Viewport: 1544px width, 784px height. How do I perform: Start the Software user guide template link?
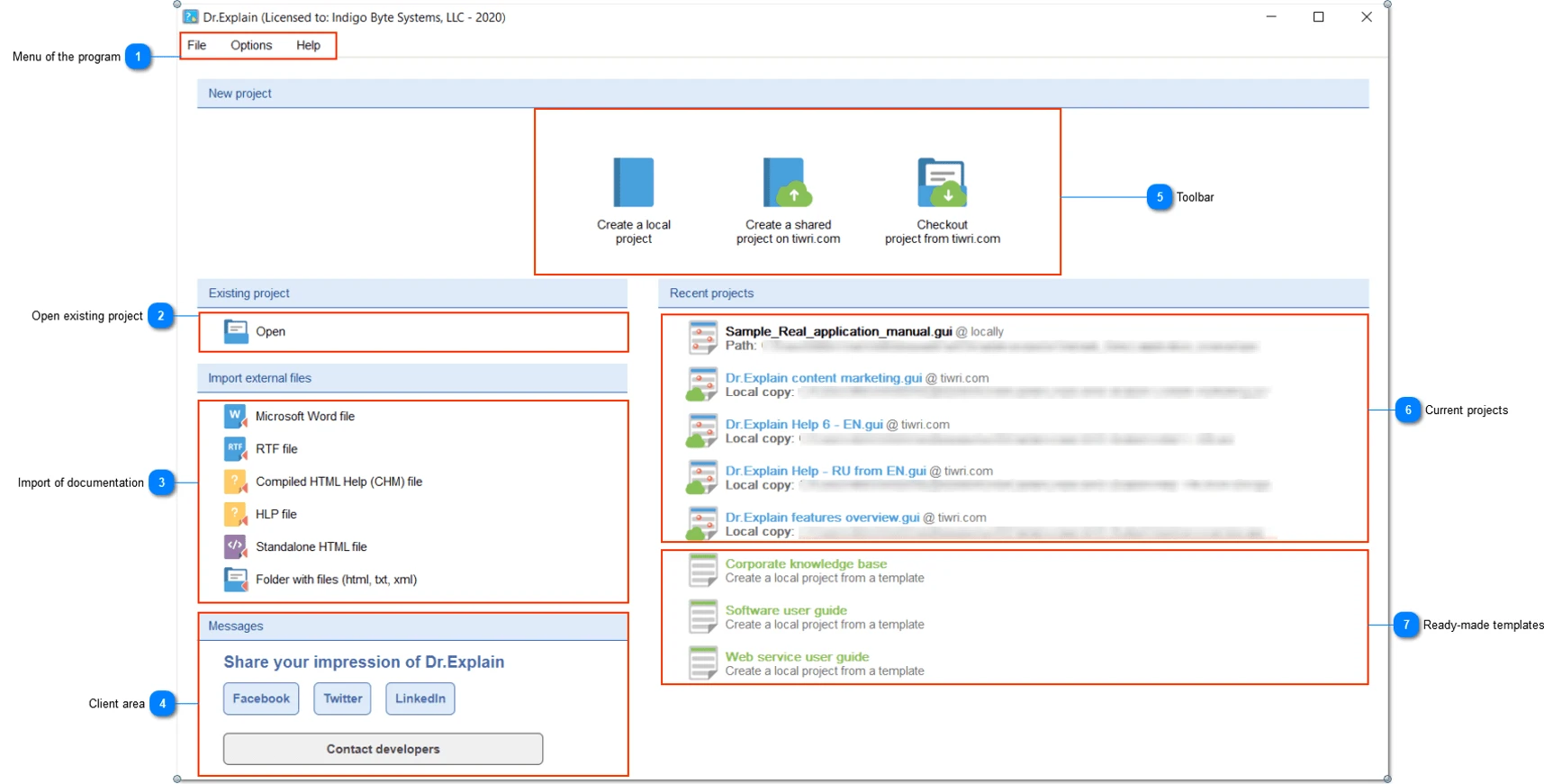click(x=786, y=610)
